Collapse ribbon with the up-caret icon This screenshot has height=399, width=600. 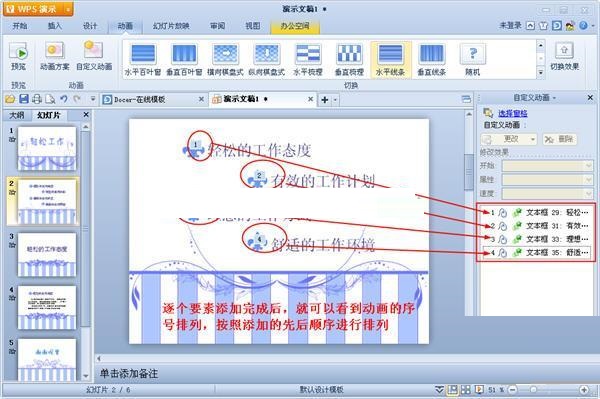pyautogui.click(x=530, y=26)
